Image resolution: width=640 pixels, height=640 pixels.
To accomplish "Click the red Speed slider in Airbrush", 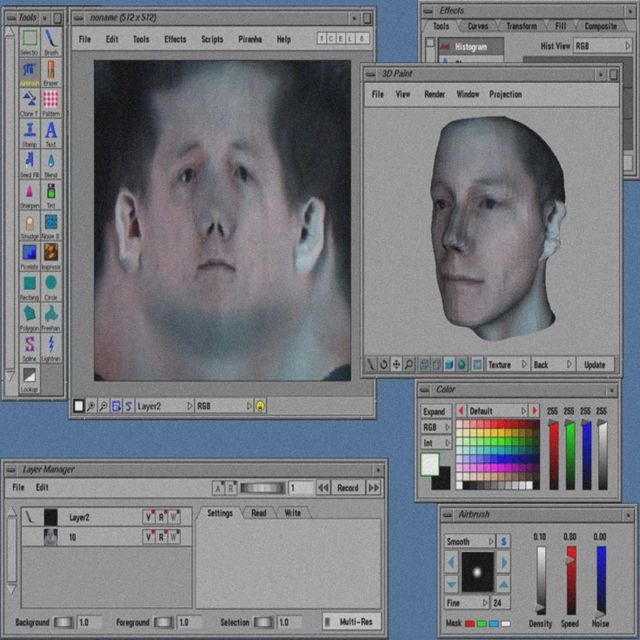I will click(x=571, y=580).
